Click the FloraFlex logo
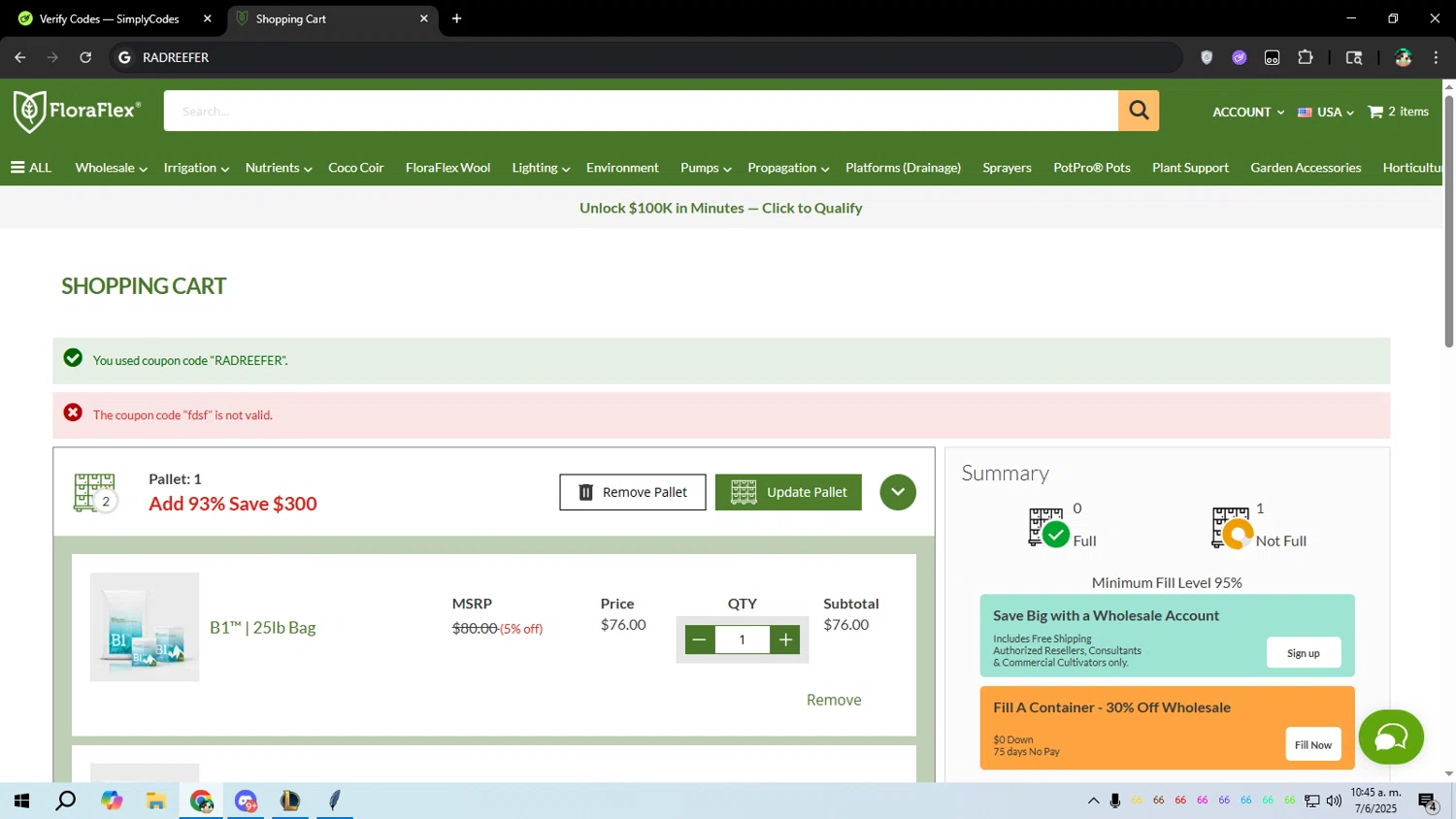 (x=77, y=111)
